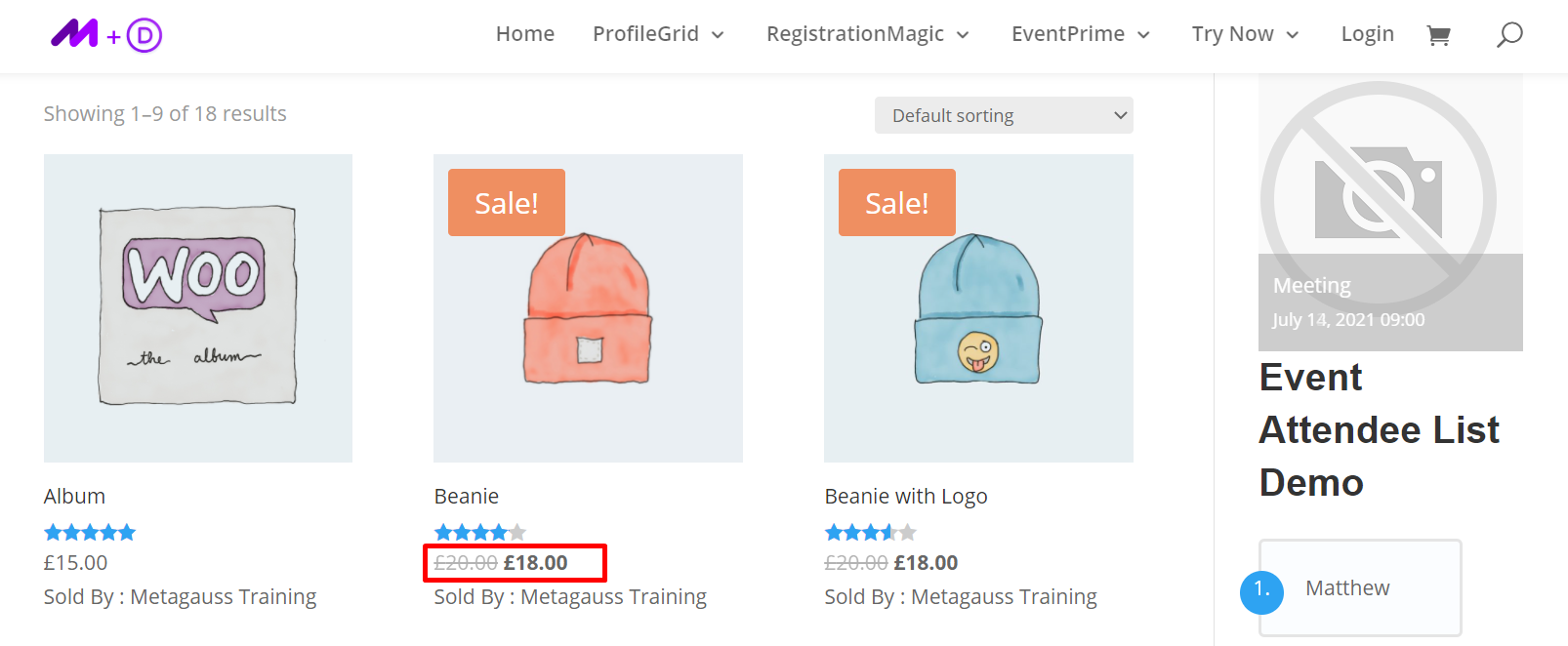
Task: Select the blue numbered badge beside Matthew
Action: point(1261,591)
